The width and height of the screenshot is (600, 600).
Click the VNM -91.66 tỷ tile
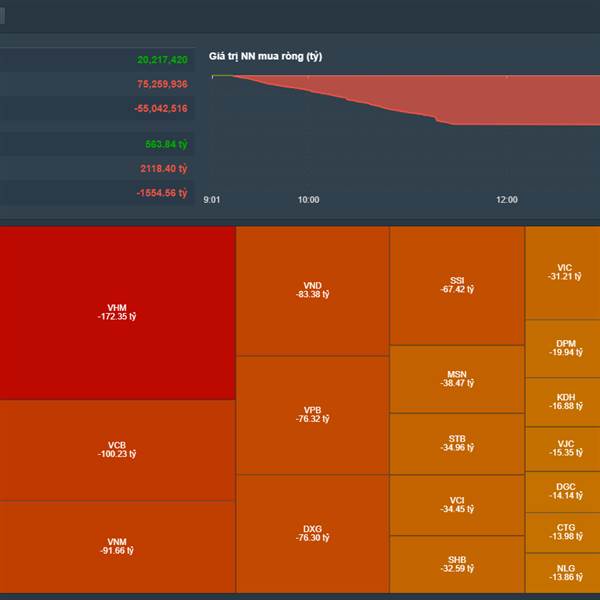tap(117, 547)
